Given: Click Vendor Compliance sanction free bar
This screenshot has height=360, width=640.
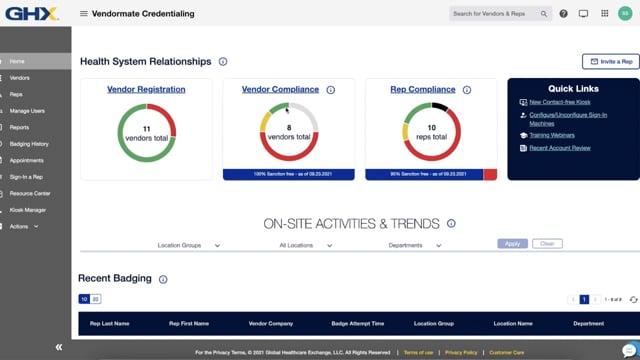Looking at the screenshot, I should [x=289, y=174].
